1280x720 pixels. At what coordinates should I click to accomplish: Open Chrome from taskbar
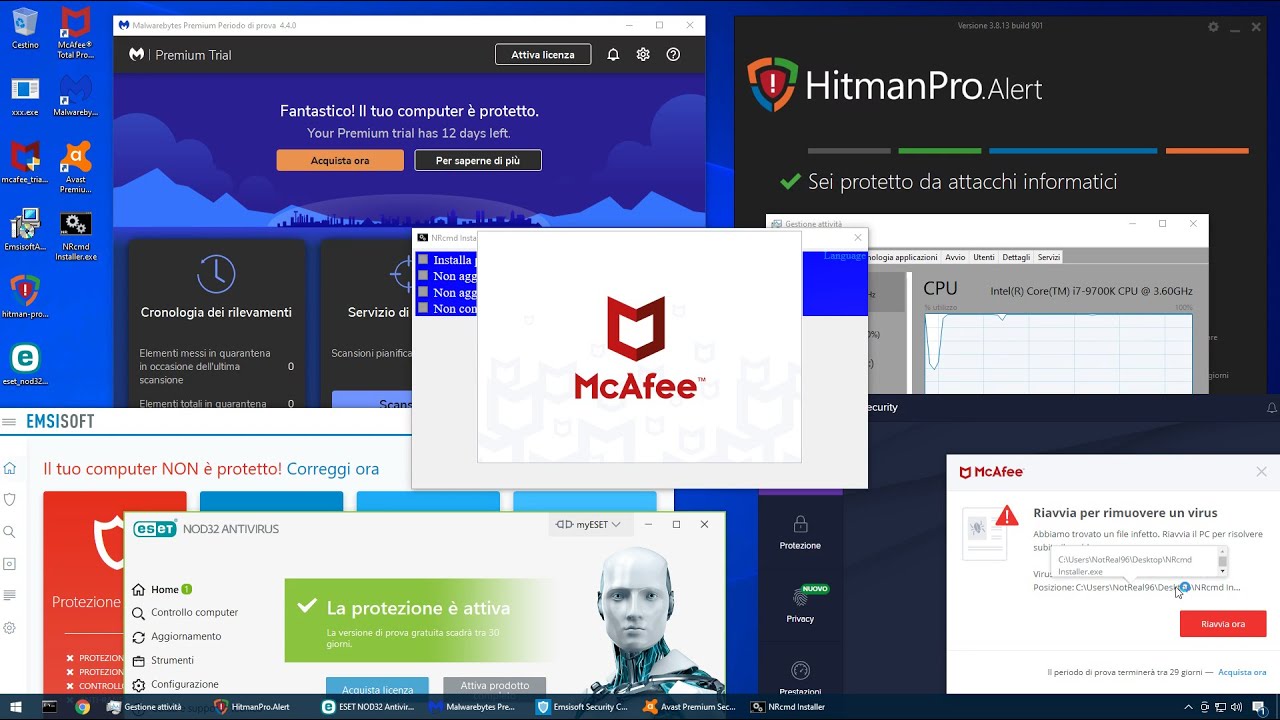[x=82, y=706]
